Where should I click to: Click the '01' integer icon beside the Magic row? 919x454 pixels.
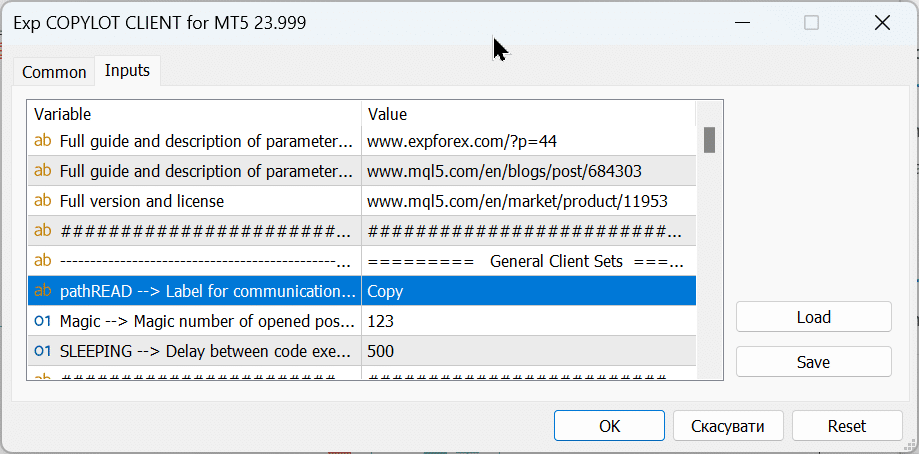tap(43, 321)
